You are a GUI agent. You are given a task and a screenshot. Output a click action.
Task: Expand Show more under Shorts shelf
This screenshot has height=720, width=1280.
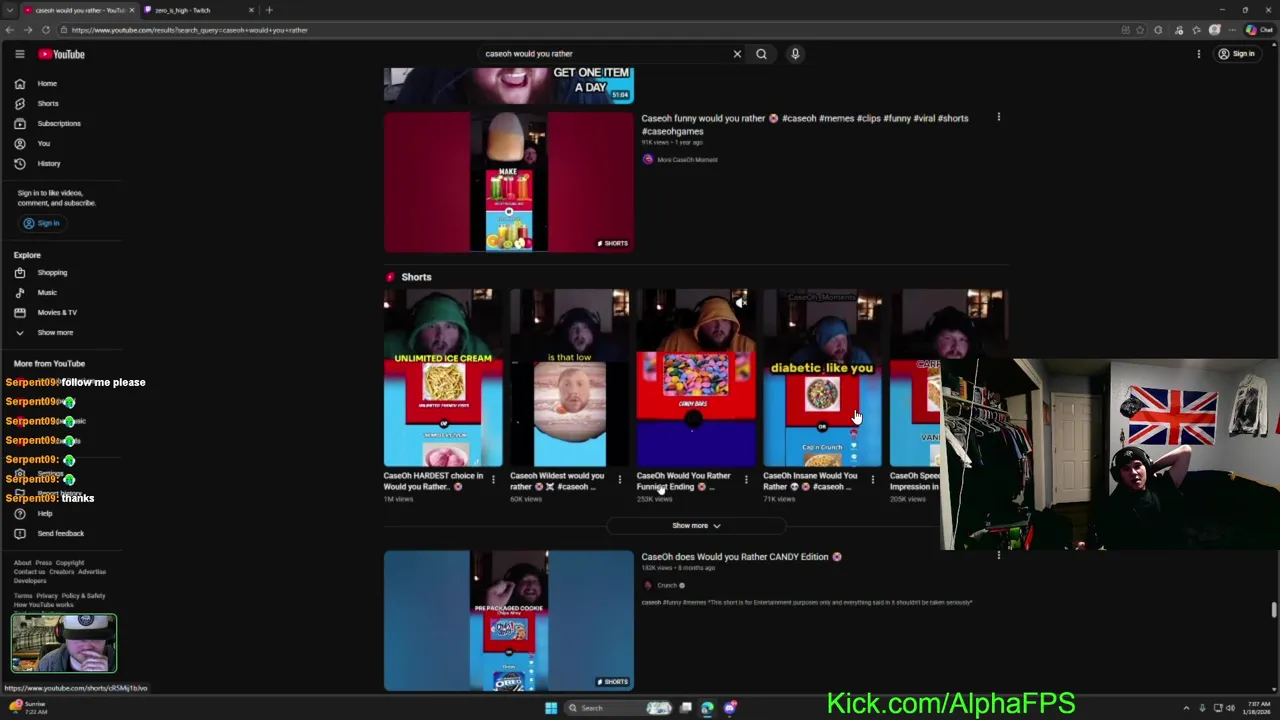pos(696,526)
